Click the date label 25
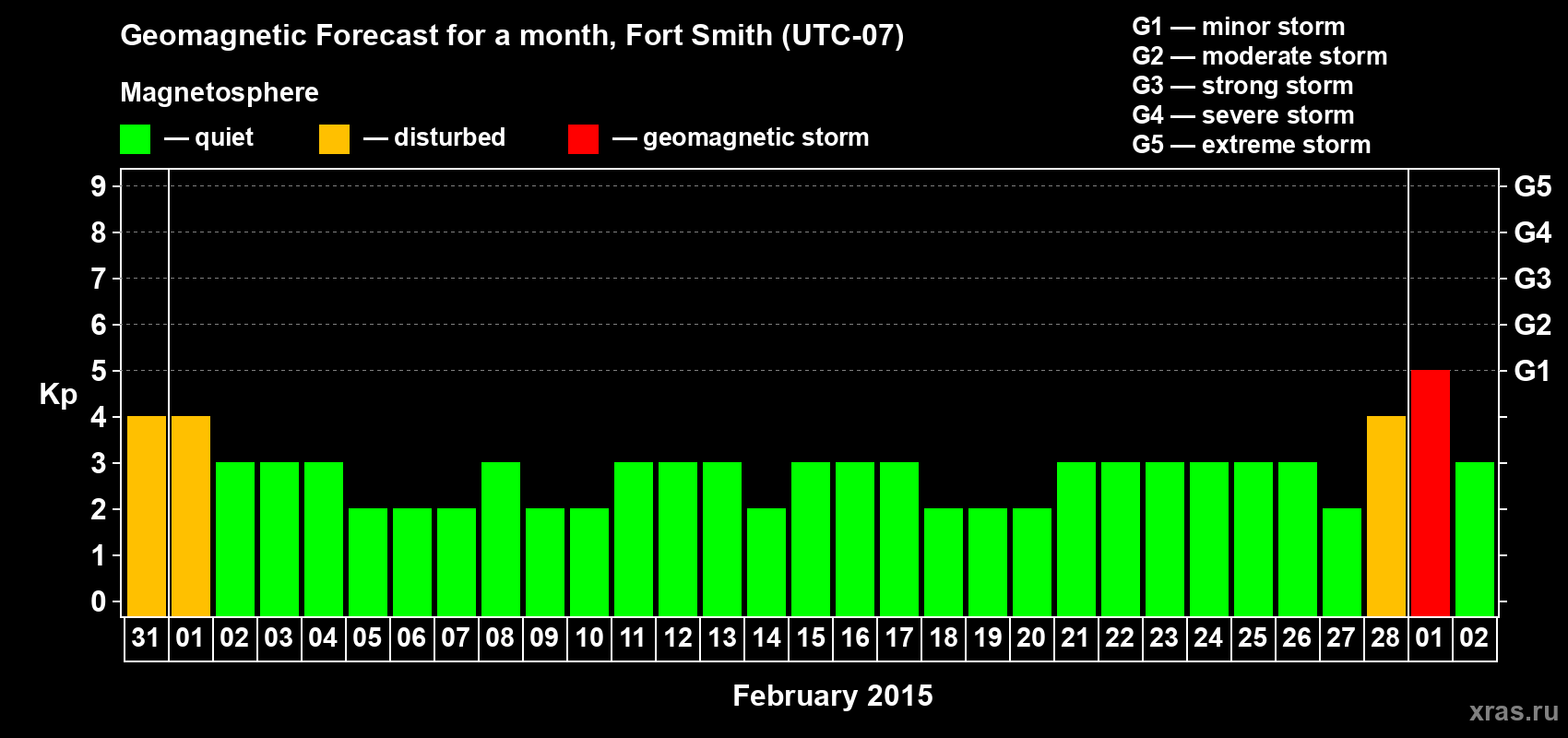Image resolution: width=1568 pixels, height=738 pixels. tap(1253, 637)
